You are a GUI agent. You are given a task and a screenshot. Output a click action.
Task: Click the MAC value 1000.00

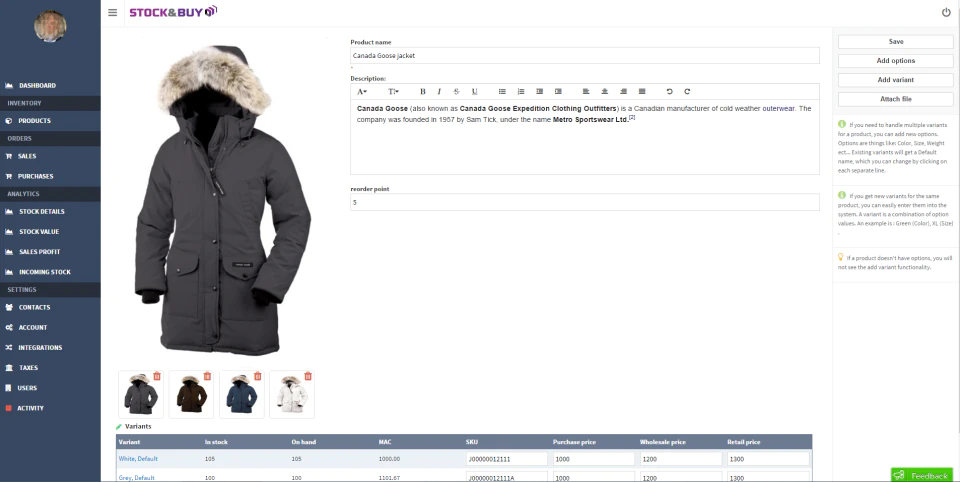coord(389,458)
